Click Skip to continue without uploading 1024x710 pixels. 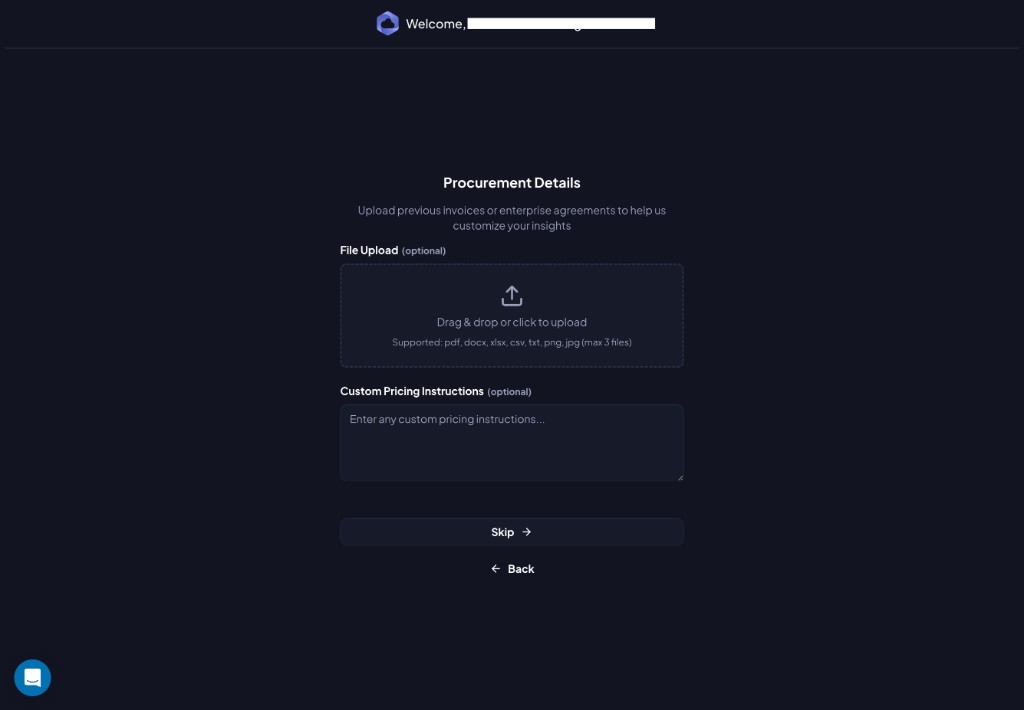tap(511, 531)
